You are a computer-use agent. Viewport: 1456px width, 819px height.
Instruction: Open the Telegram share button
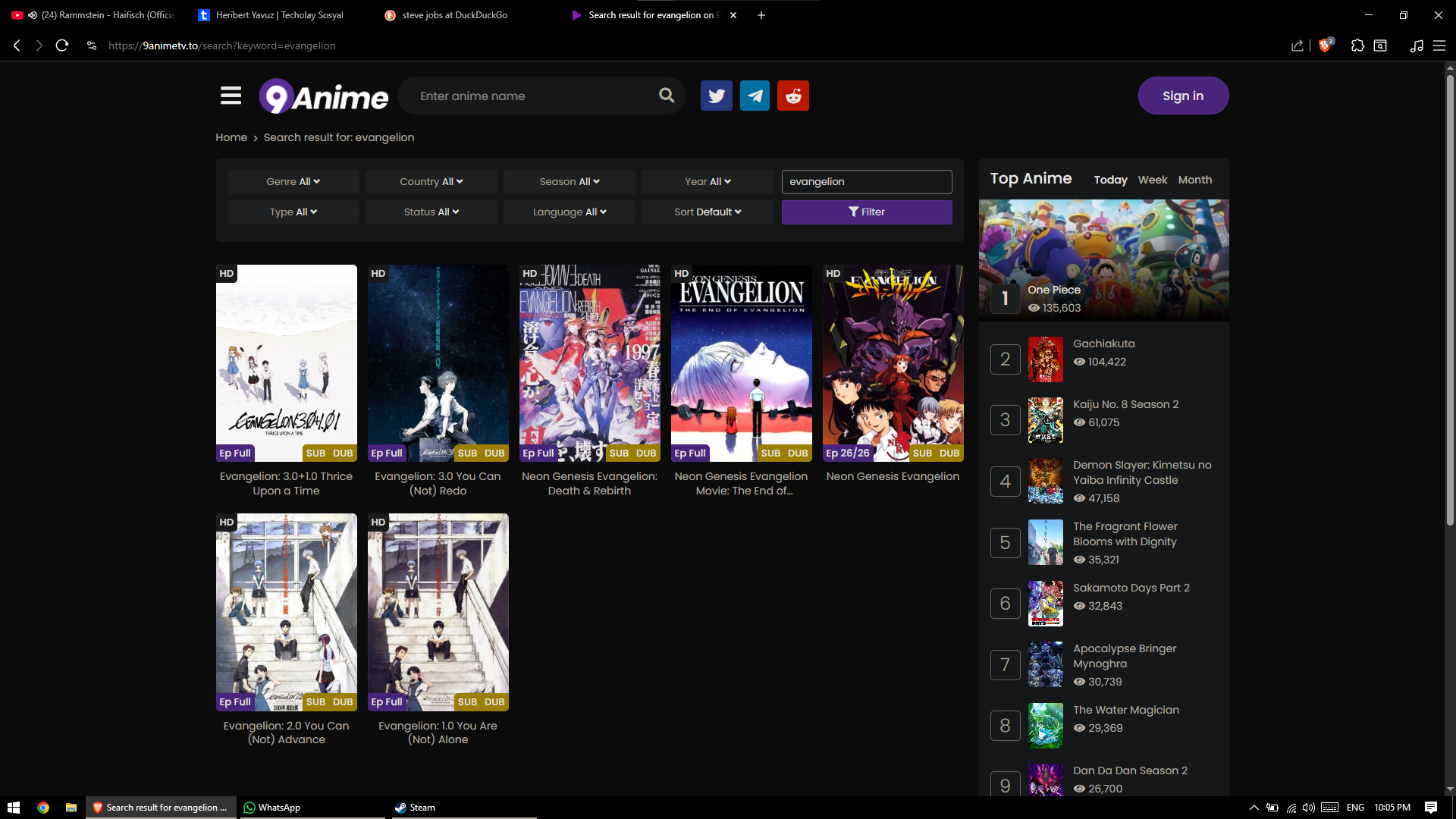(x=755, y=96)
